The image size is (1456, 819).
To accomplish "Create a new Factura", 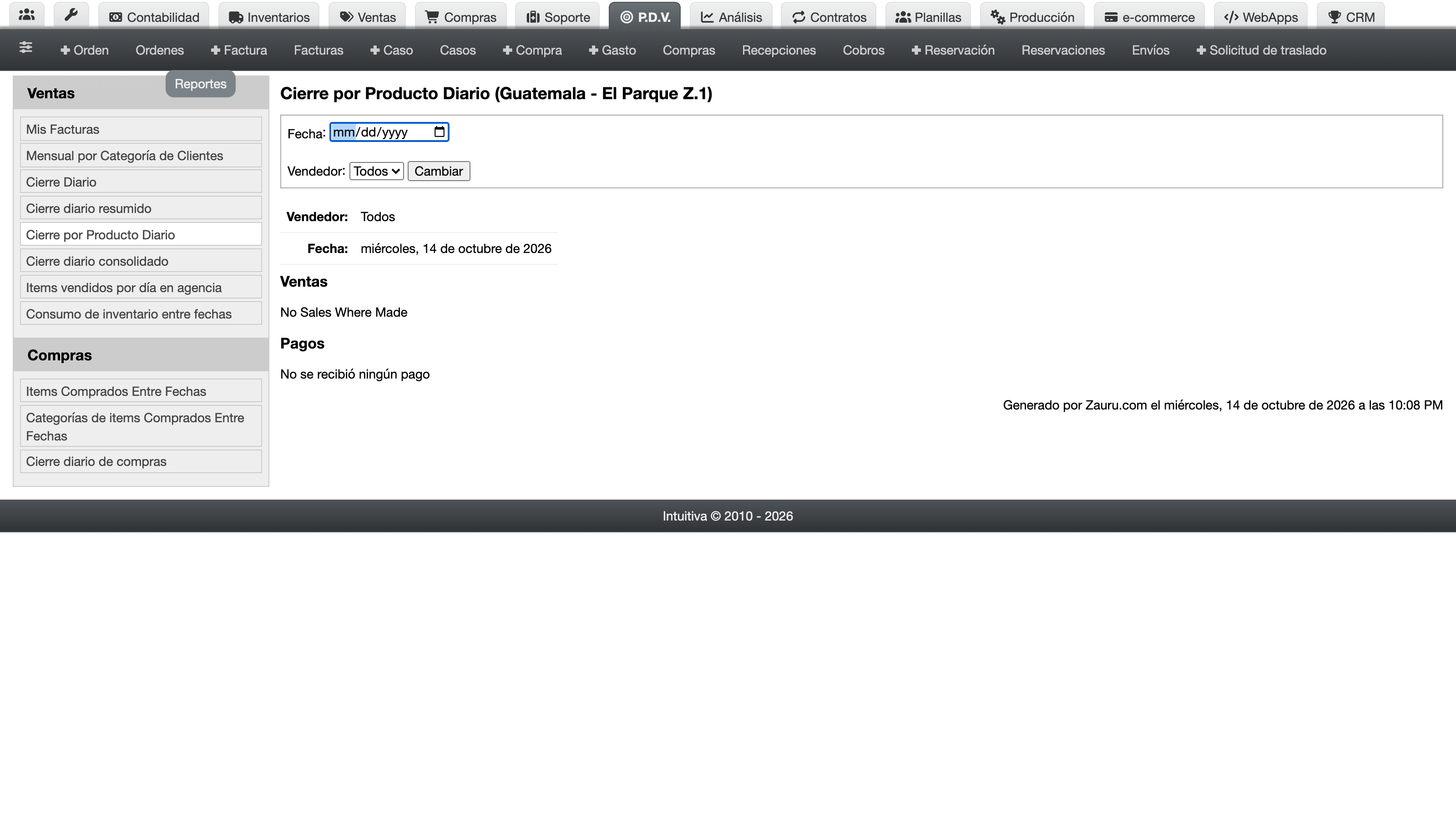I will pos(238,51).
